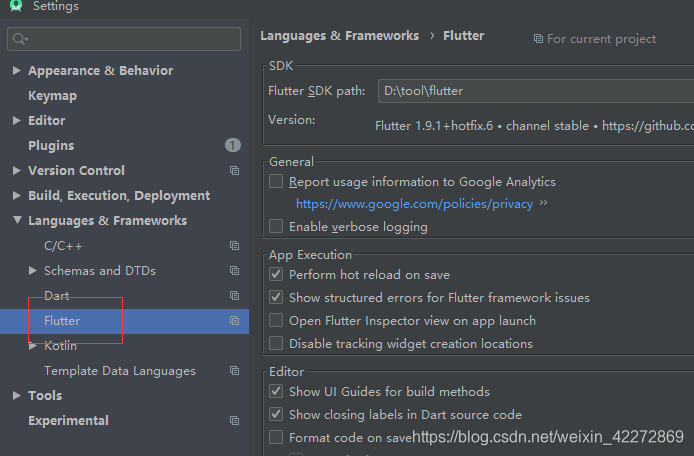The width and height of the screenshot is (694, 456).
Task: Click project-level icon beside Dart
Action: click(235, 295)
